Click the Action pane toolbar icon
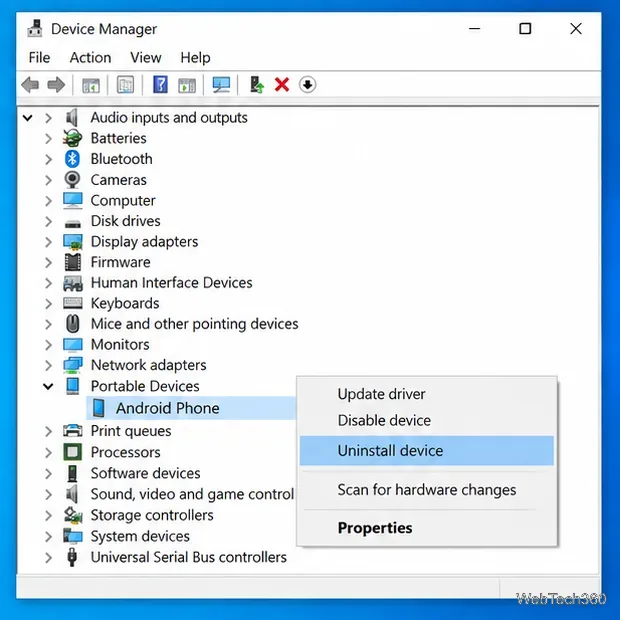The width and height of the screenshot is (620, 620). [x=187, y=85]
